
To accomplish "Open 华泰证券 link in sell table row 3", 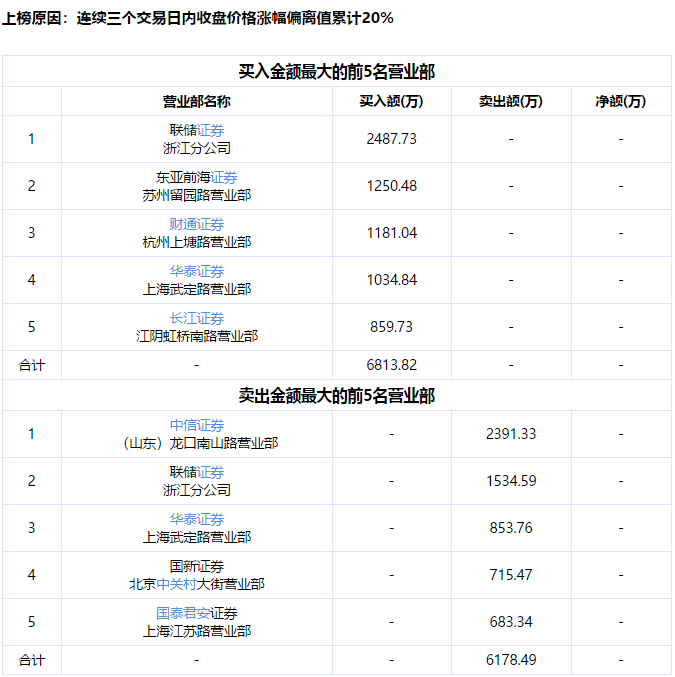I will (197, 519).
